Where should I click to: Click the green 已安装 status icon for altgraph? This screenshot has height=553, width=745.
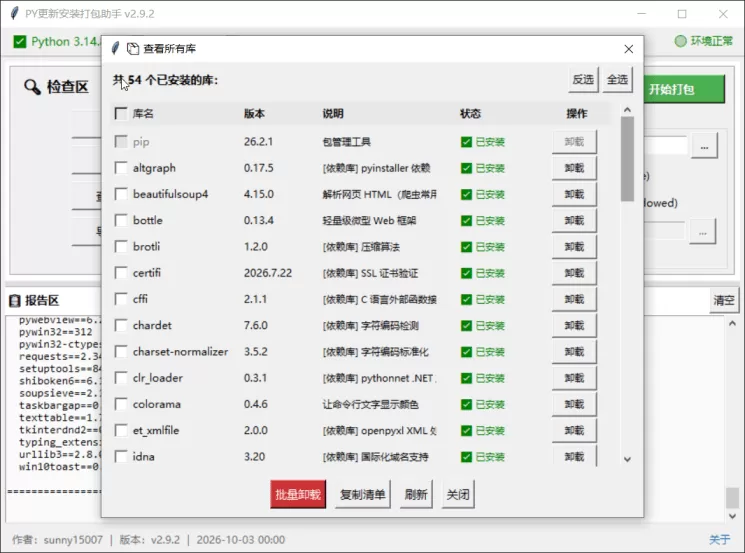click(x=467, y=168)
